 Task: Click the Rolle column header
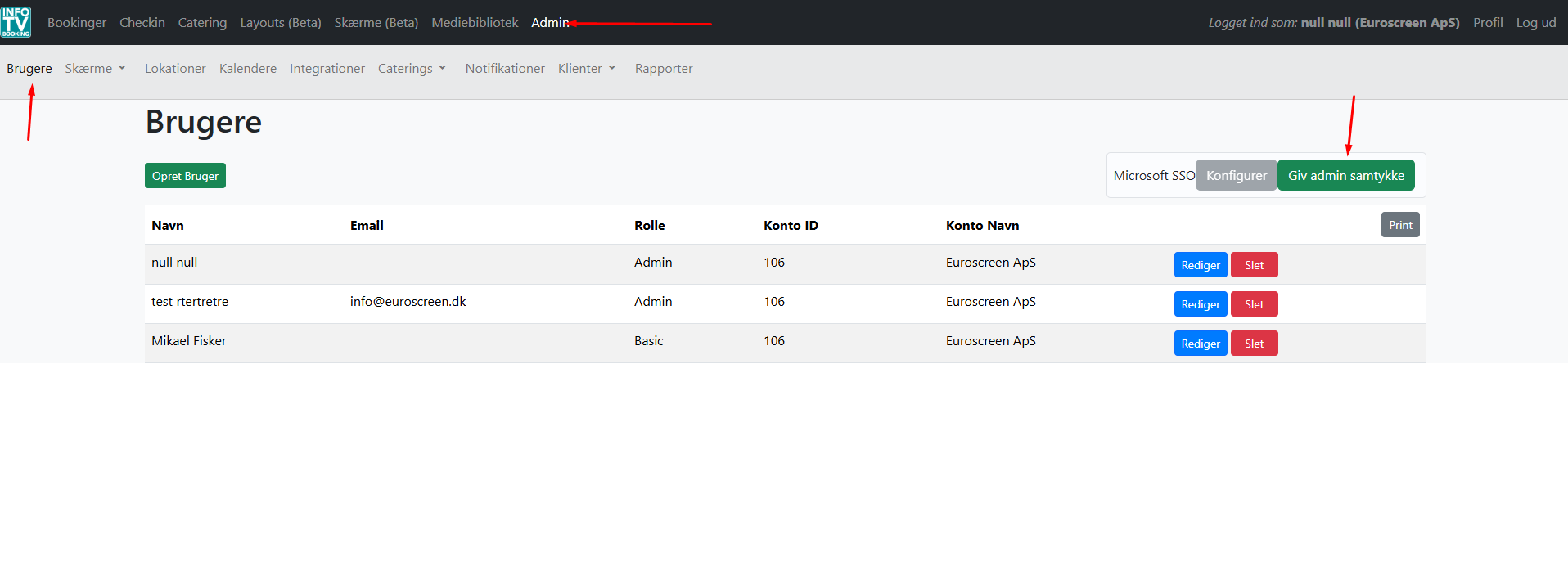click(x=650, y=226)
